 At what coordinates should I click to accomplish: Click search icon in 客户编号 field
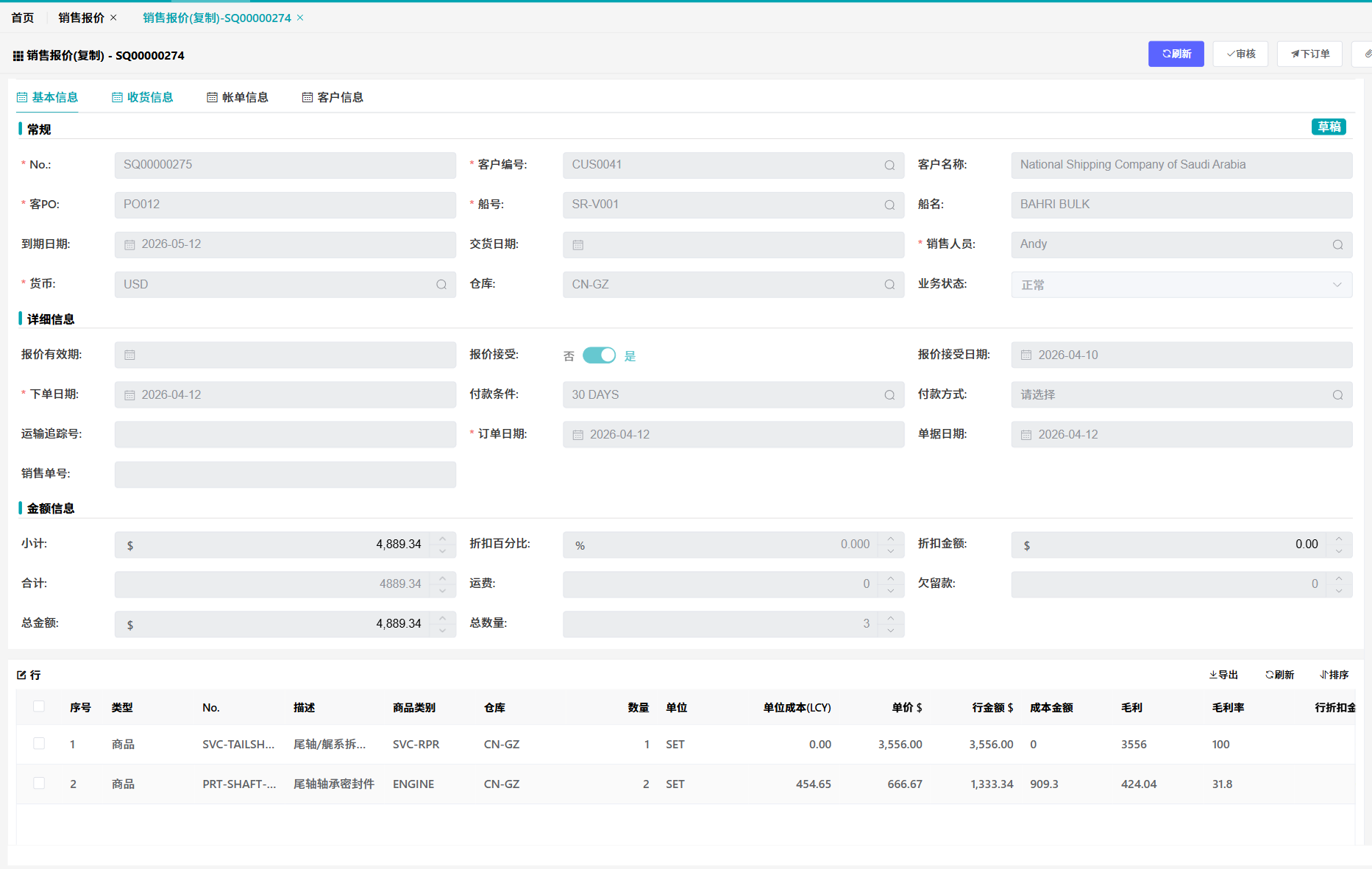pyautogui.click(x=889, y=165)
